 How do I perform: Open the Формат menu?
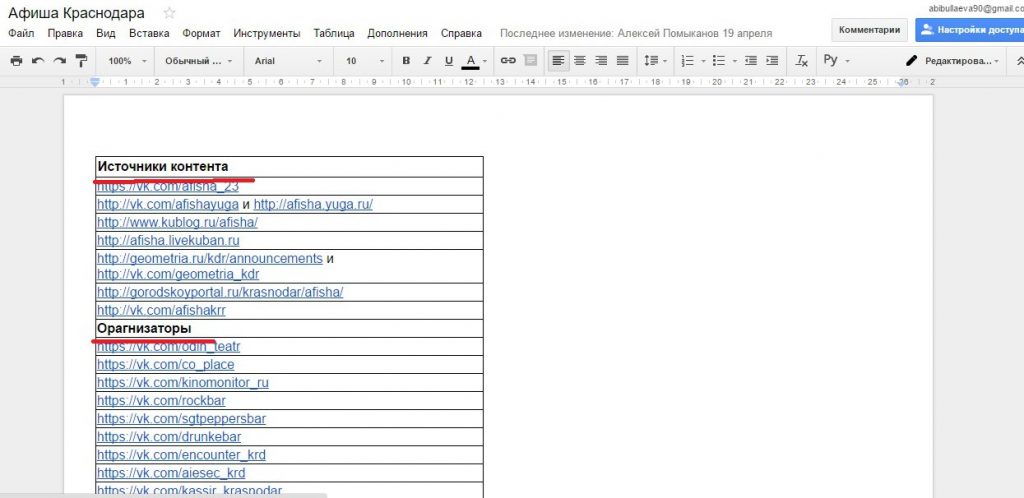[201, 33]
